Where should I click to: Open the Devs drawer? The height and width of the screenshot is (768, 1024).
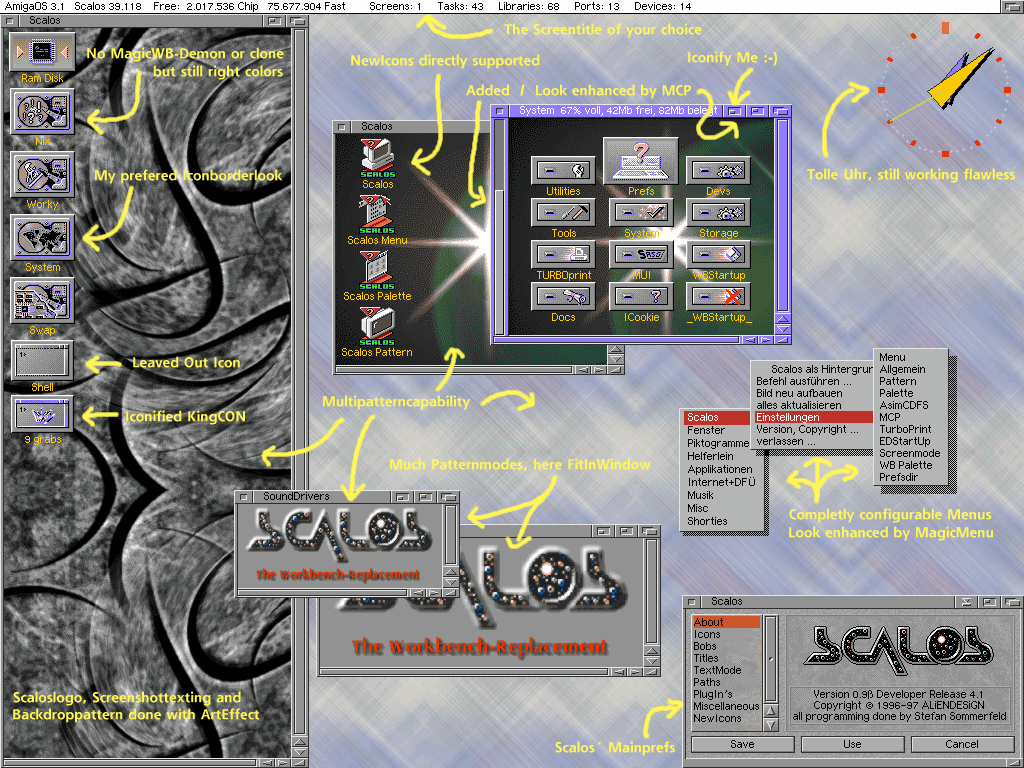tap(718, 171)
